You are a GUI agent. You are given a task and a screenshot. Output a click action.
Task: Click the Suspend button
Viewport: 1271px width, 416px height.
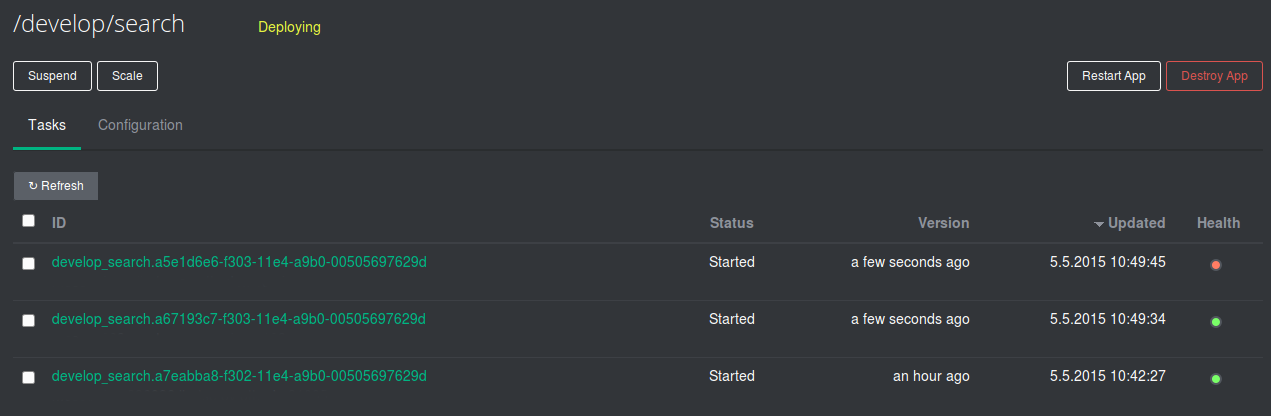(52, 76)
